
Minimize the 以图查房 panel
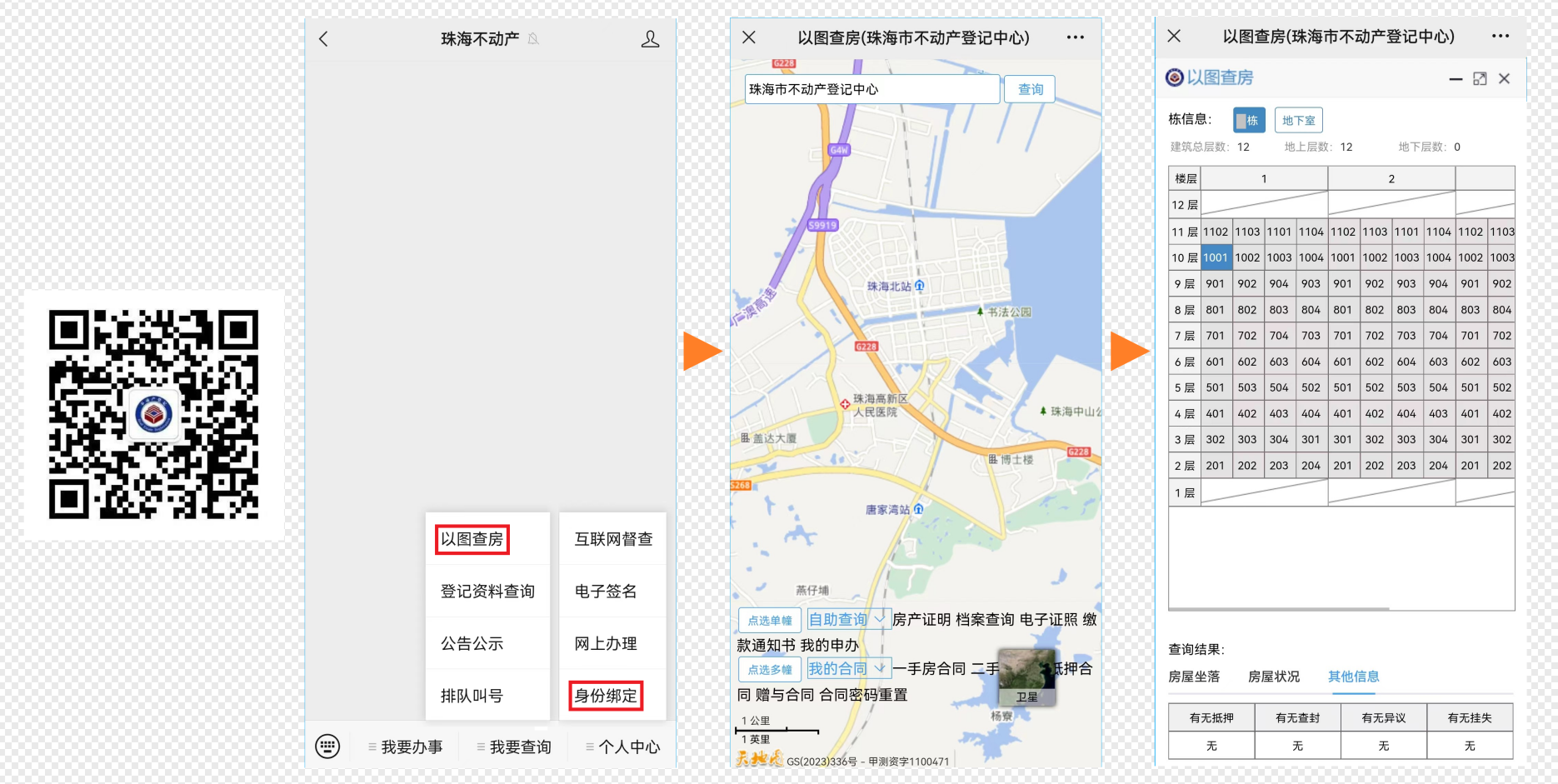coord(1456,79)
